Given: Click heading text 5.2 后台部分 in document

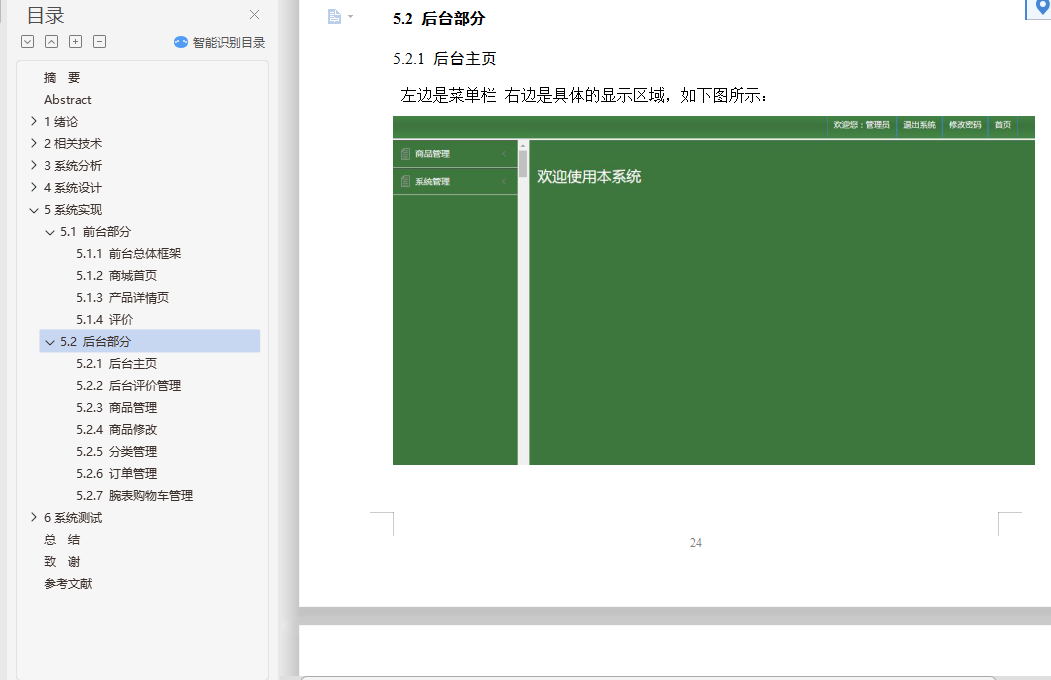Looking at the screenshot, I should tap(439, 19).
